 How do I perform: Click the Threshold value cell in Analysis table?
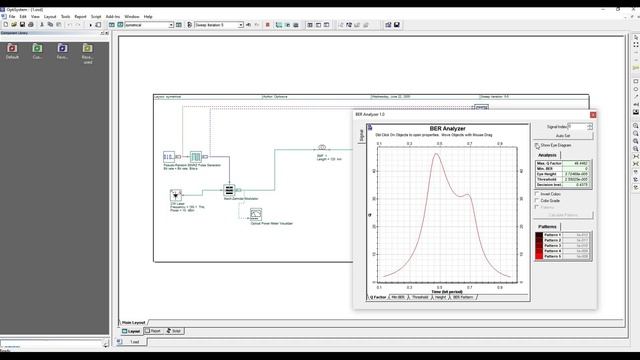coord(576,179)
